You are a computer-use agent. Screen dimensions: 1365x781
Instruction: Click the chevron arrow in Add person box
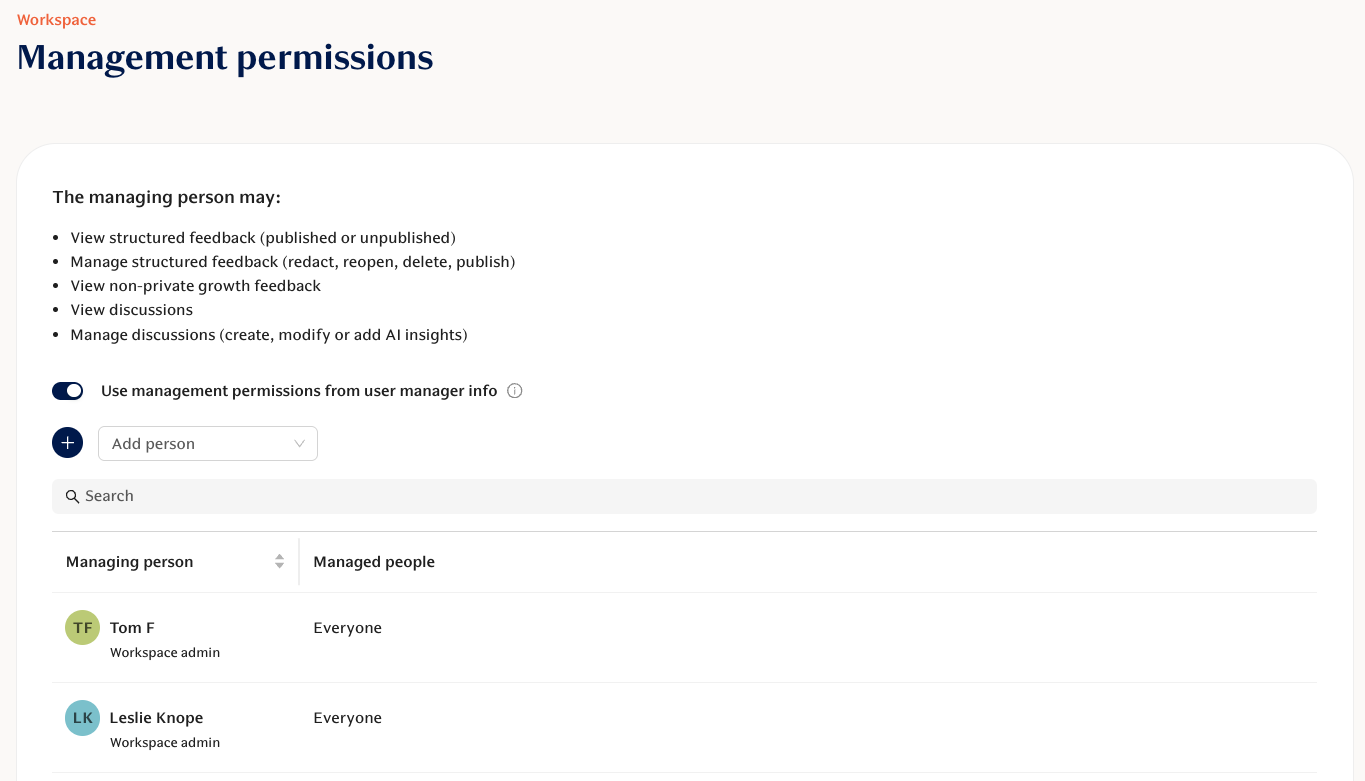299,444
